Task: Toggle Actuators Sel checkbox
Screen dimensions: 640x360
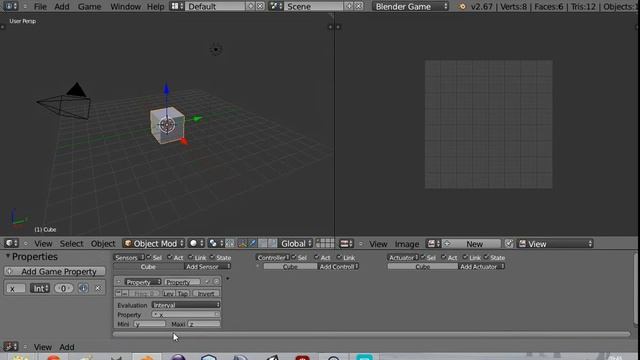Action: 423,257
